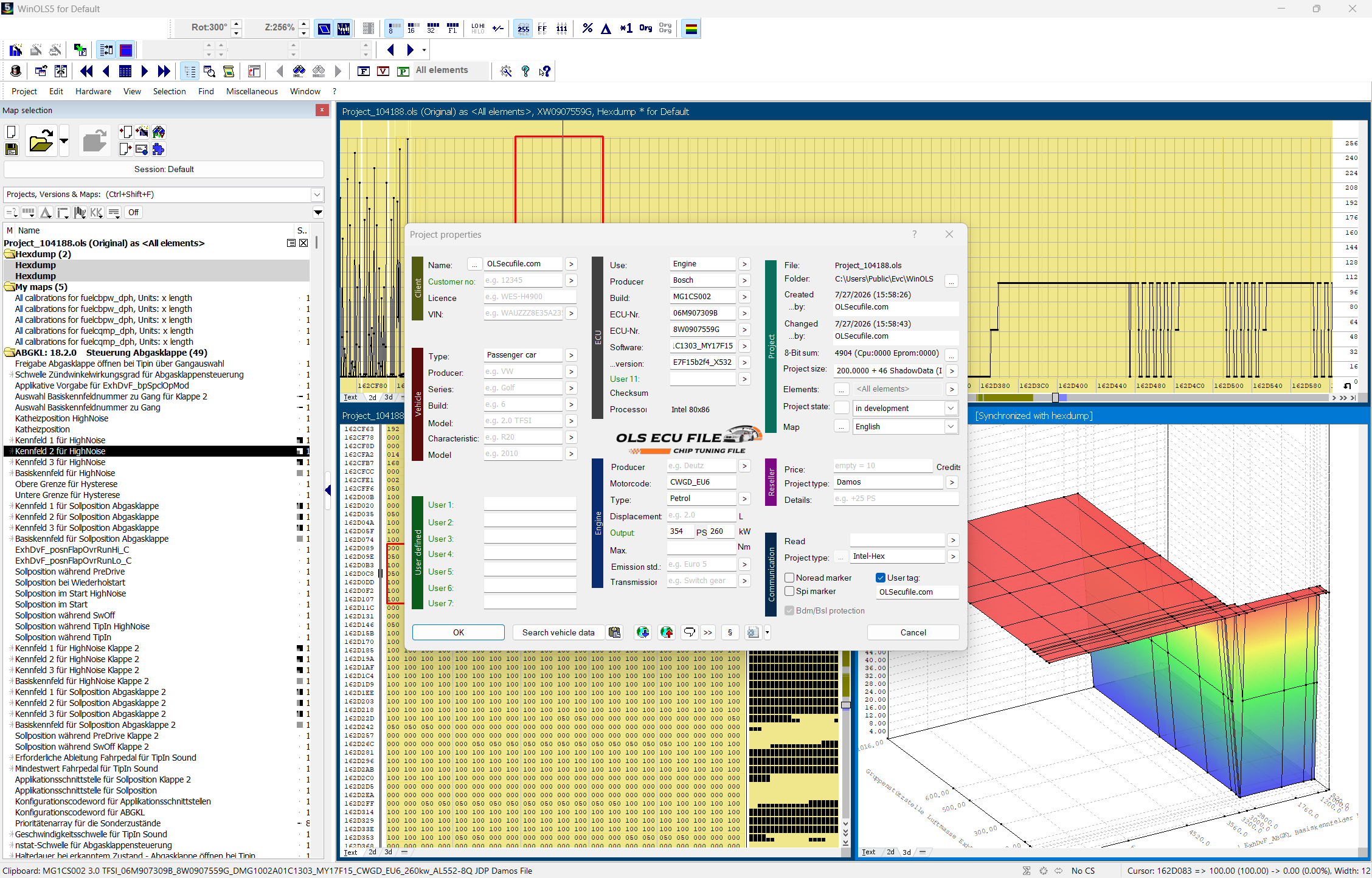Open the dropdown arrow next to open folder
This screenshot has width=1372, height=878.
point(64,141)
